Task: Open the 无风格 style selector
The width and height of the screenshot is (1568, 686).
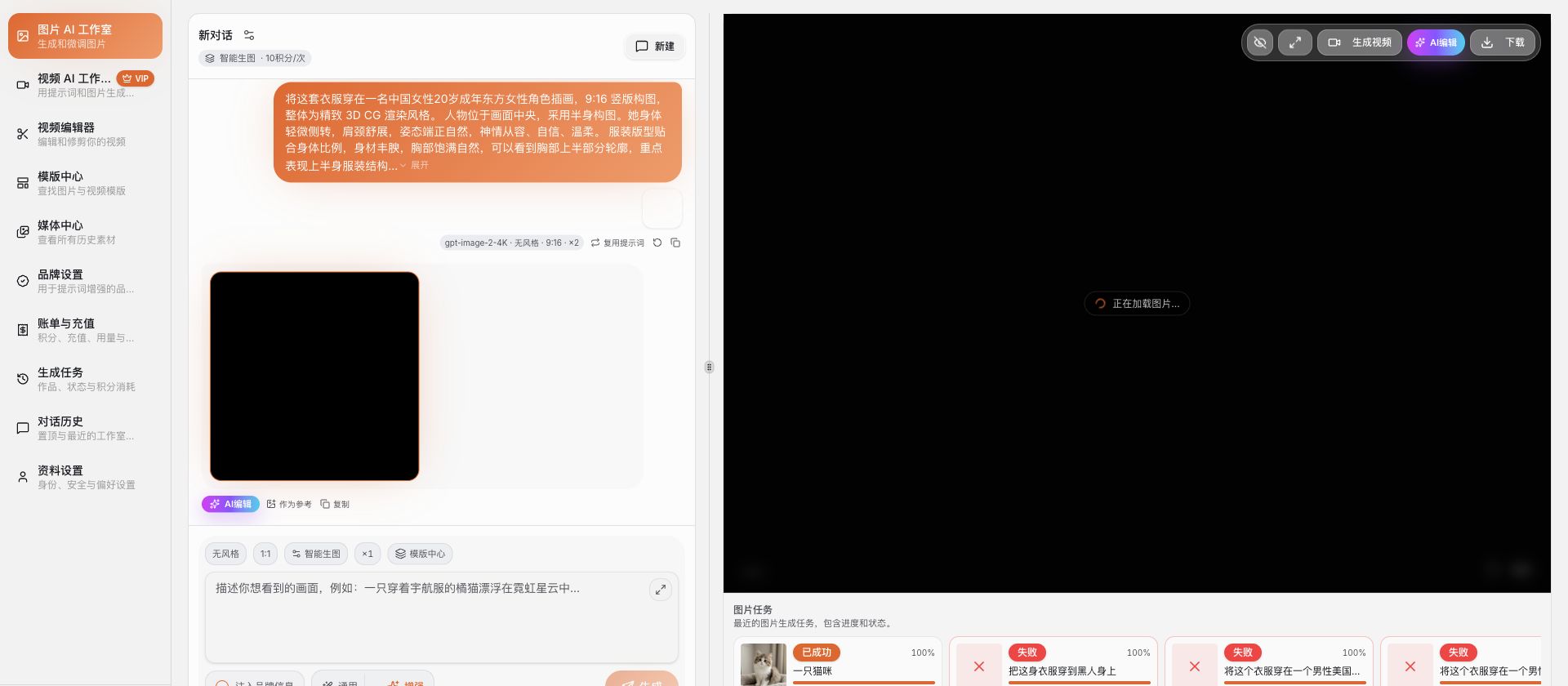Action: click(225, 554)
